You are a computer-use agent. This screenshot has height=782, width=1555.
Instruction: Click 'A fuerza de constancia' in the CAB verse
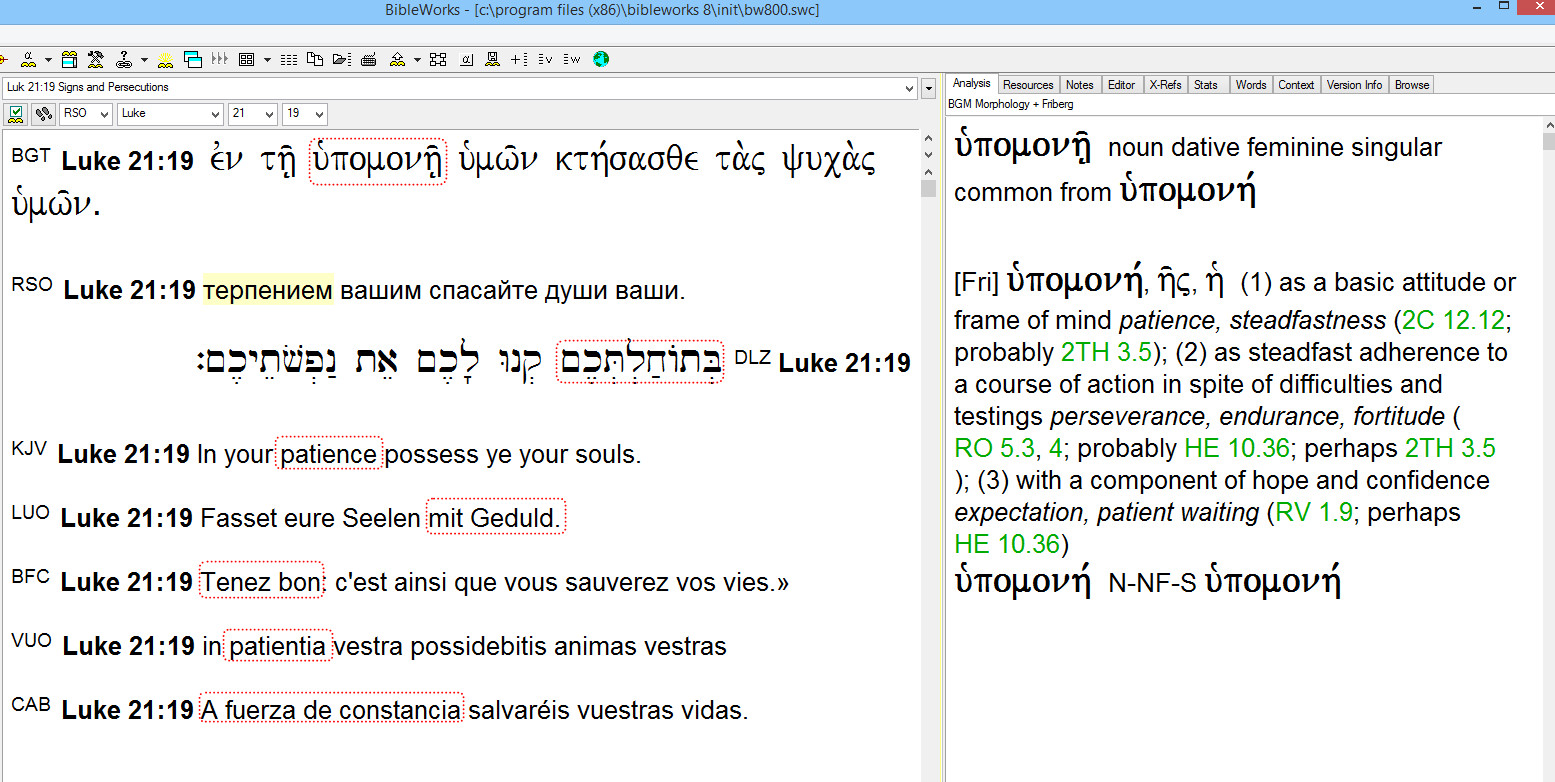click(x=332, y=709)
